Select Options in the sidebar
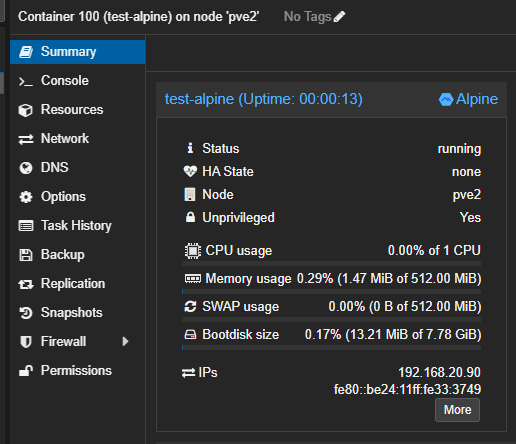Image resolution: width=516 pixels, height=444 pixels. coord(77,197)
